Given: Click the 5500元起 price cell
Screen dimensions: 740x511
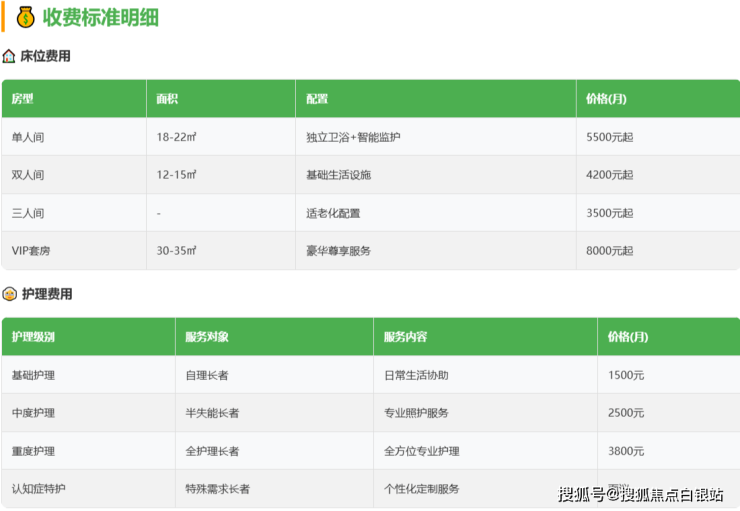Looking at the screenshot, I should (x=609, y=137).
